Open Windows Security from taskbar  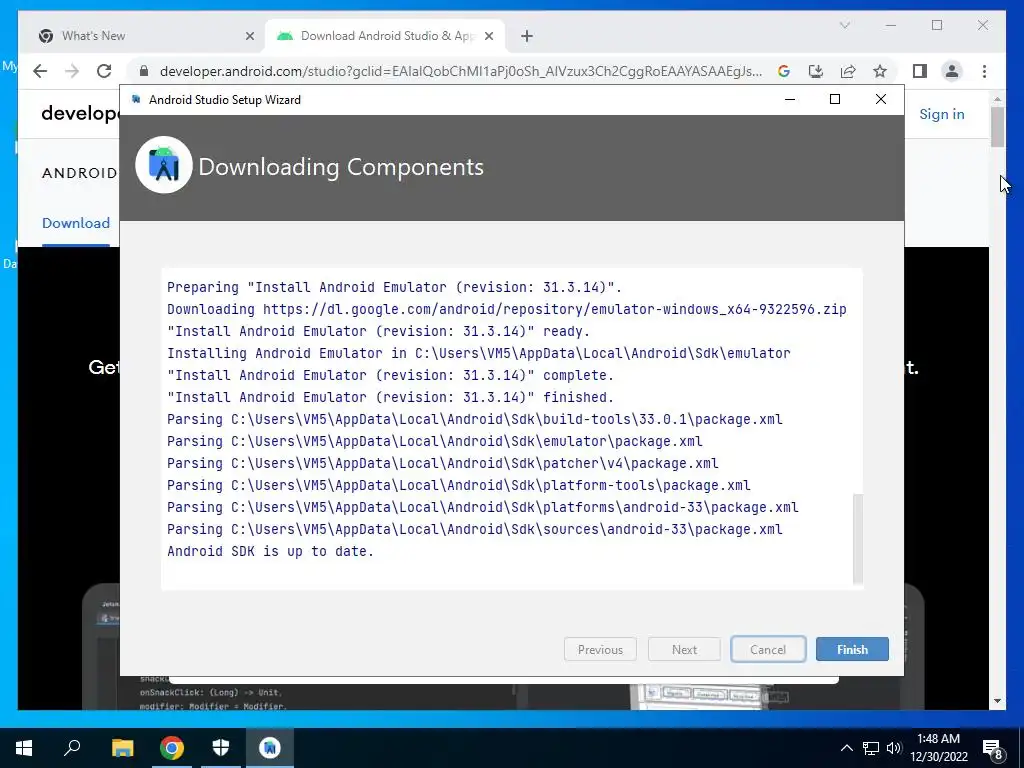click(221, 748)
